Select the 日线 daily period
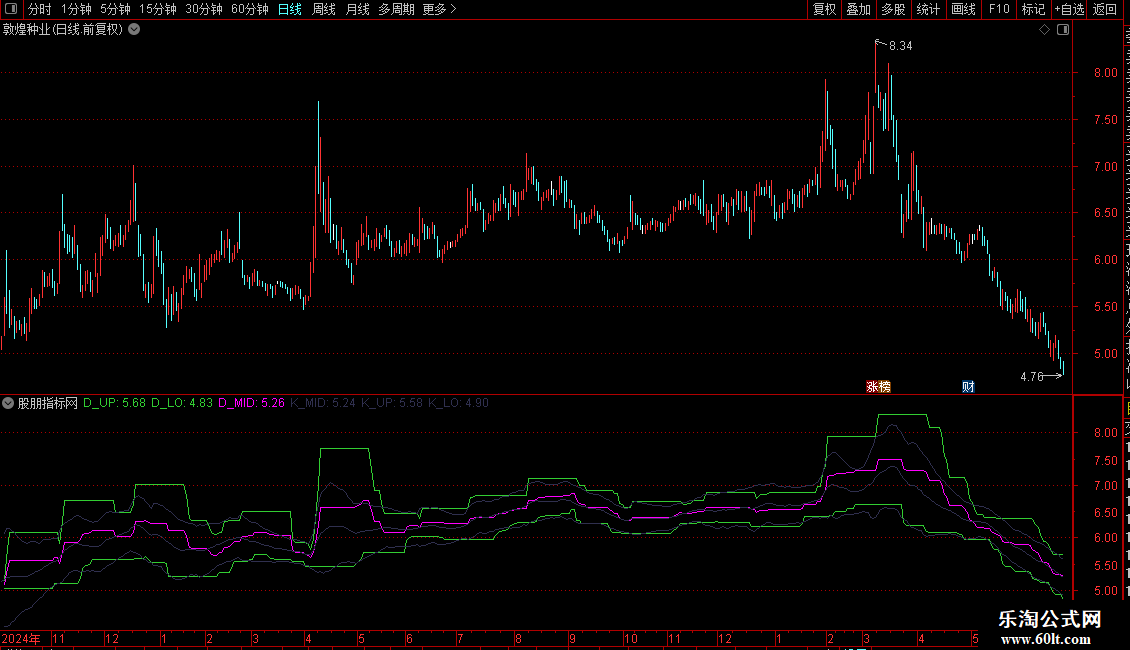This screenshot has height=650, width=1130. click(290, 9)
